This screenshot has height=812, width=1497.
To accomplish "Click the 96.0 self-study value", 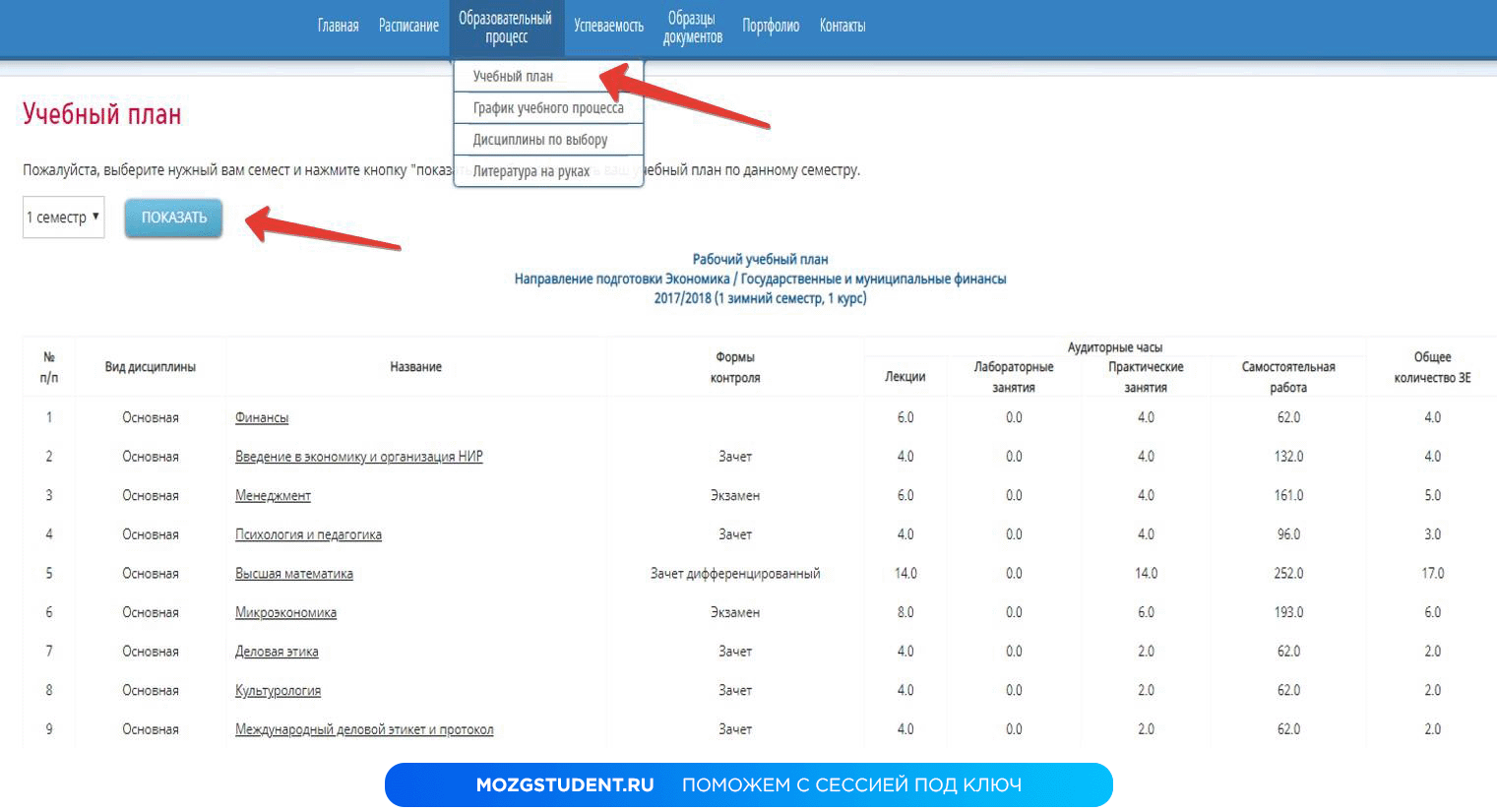I will pos(1288,534).
